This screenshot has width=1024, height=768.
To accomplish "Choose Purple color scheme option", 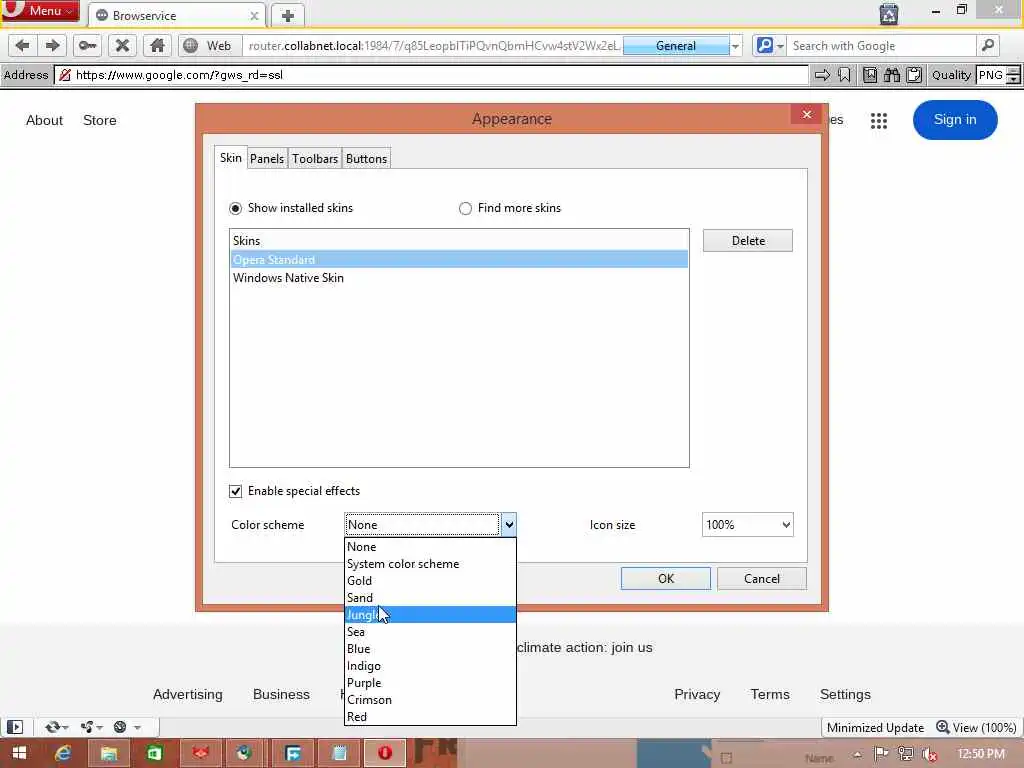I will click(x=430, y=682).
